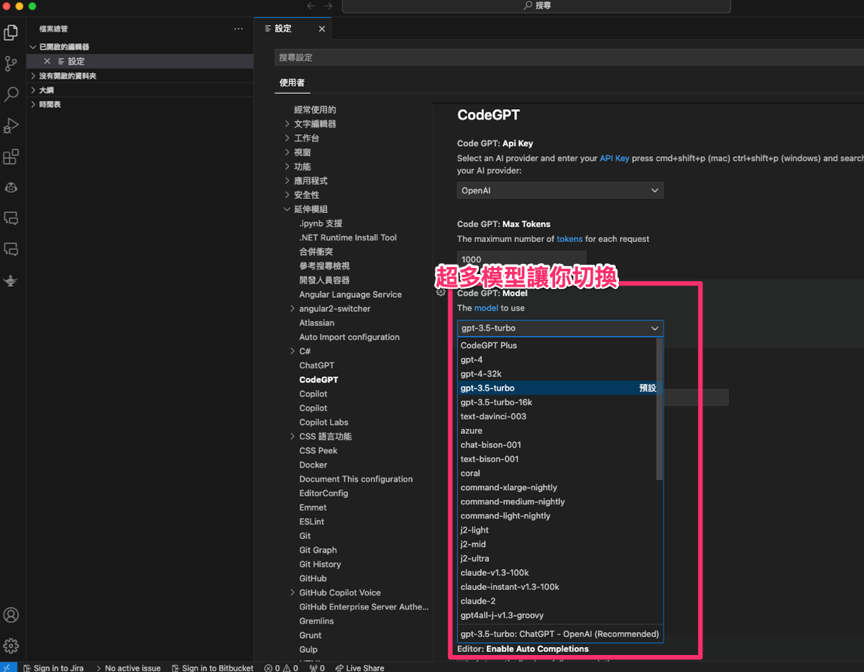Focus the 搜尋設定 settings search field
Viewport: 864px width, 672px height.
[569, 57]
